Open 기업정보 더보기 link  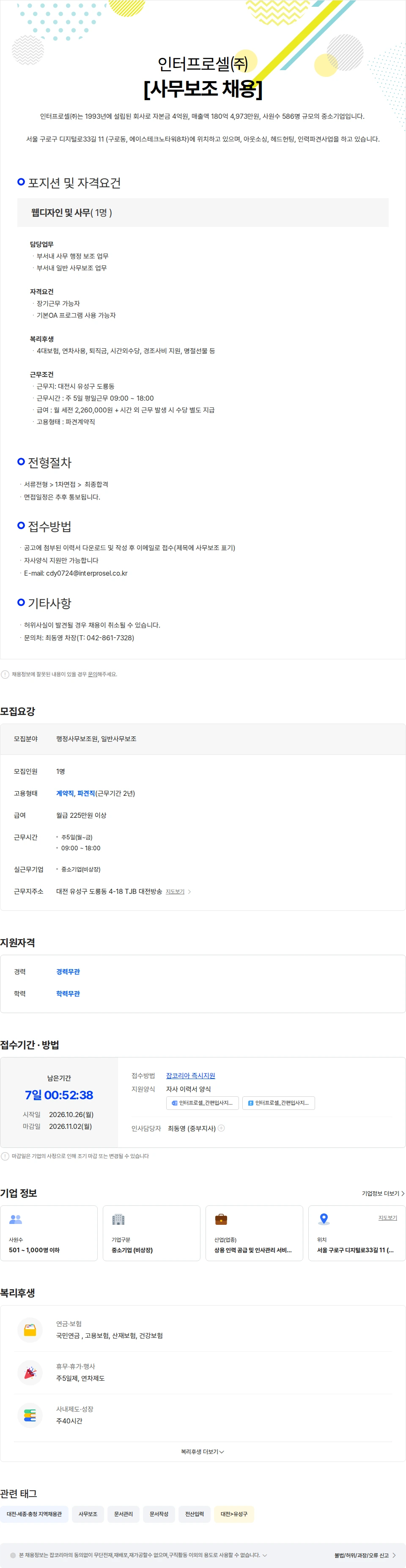[x=383, y=1194]
